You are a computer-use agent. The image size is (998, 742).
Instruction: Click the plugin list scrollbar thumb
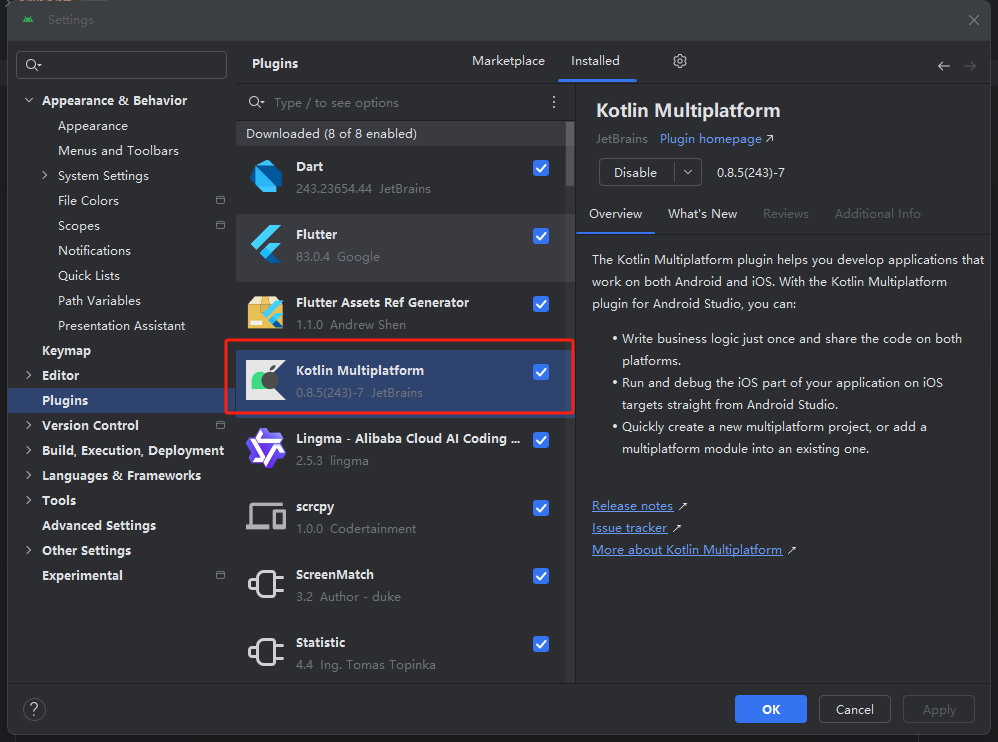(570, 154)
